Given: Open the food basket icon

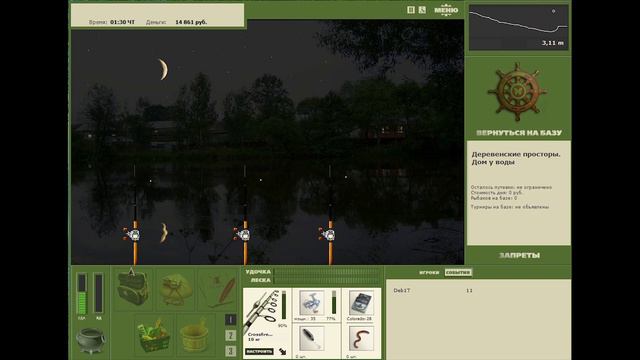Looking at the screenshot, I should [154, 336].
